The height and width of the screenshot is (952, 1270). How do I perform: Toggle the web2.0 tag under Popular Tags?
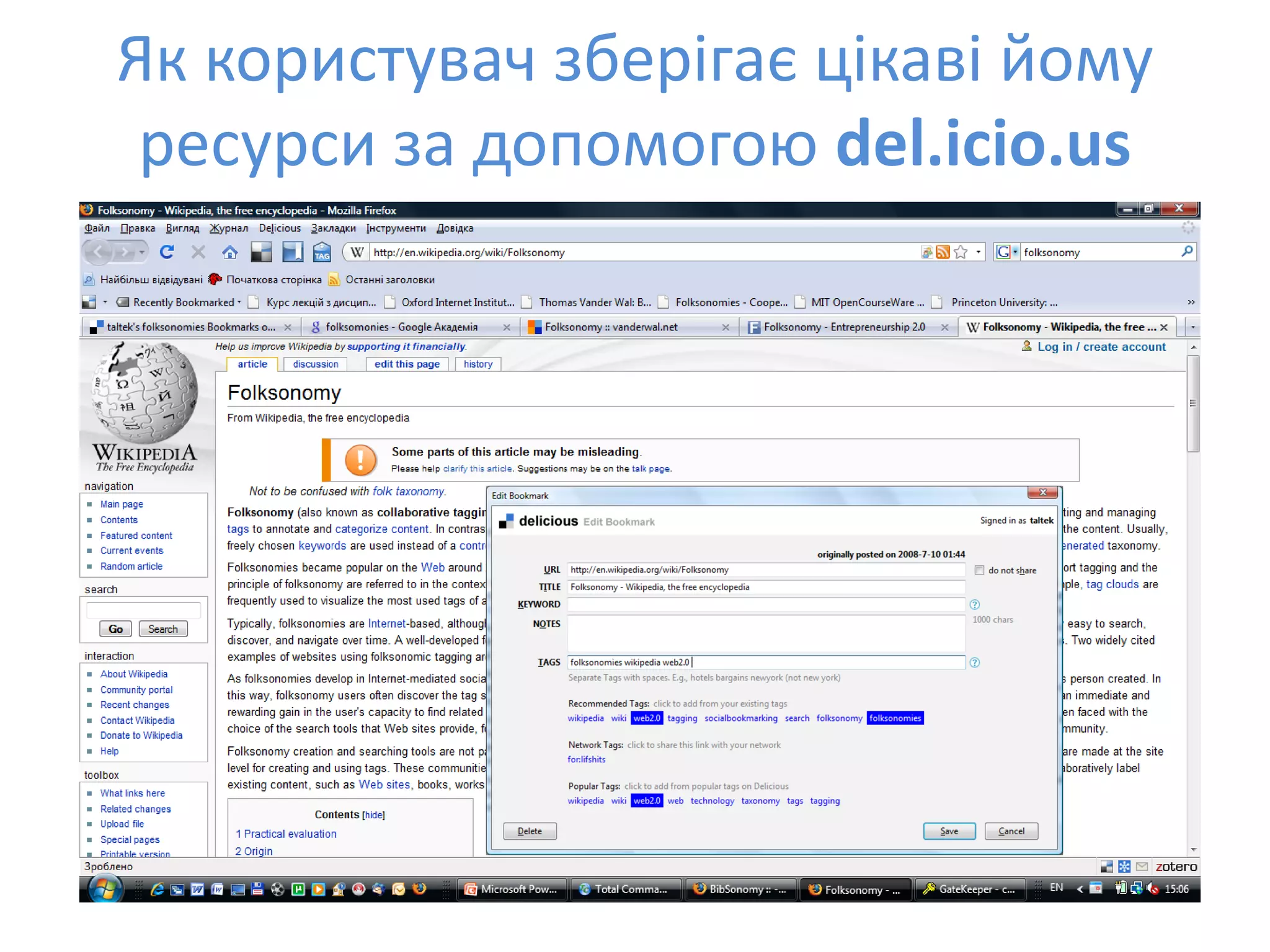click(x=647, y=801)
